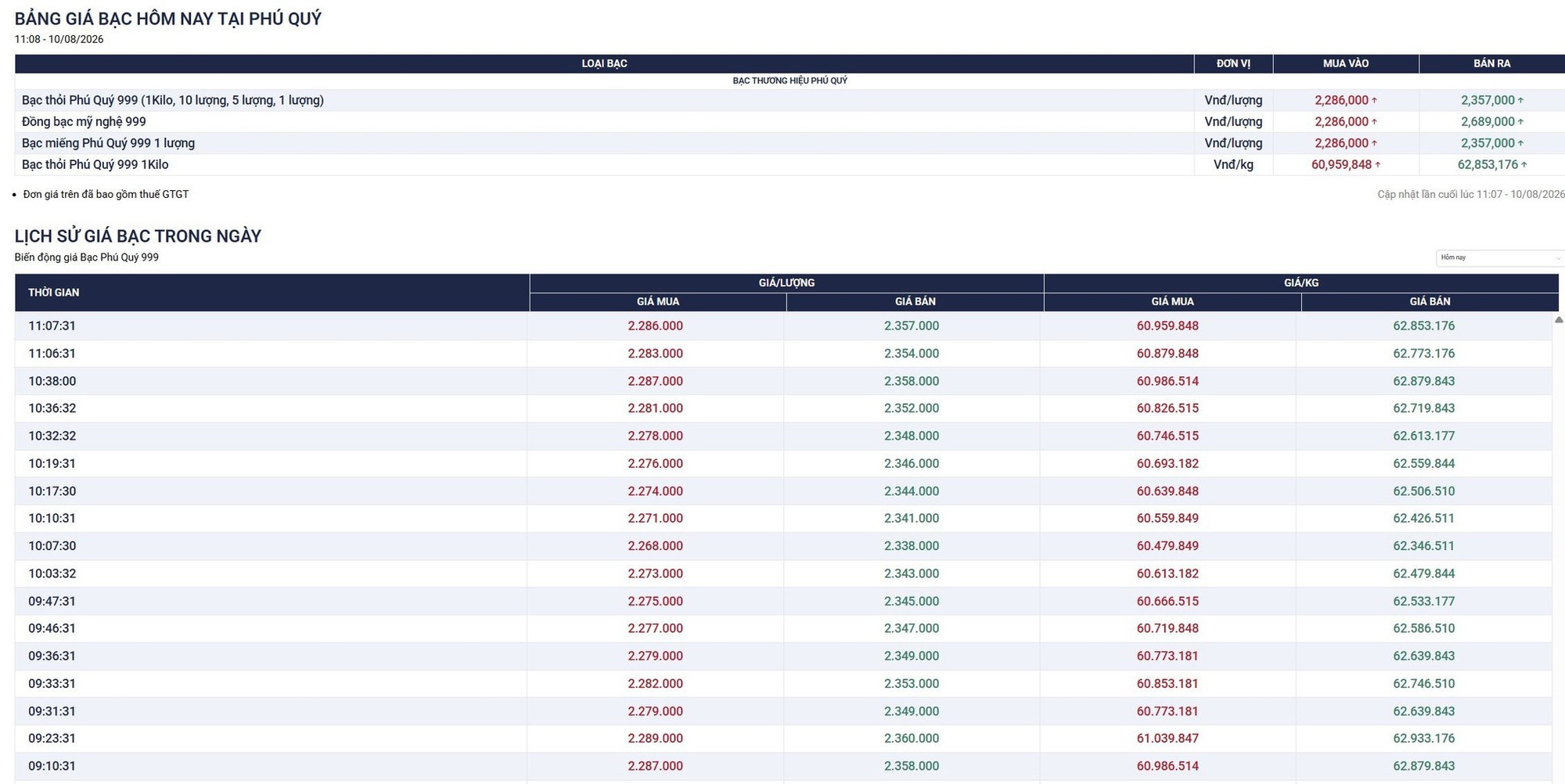Select the 09:23:31 history row
This screenshot has height=784, width=1565.
[783, 739]
